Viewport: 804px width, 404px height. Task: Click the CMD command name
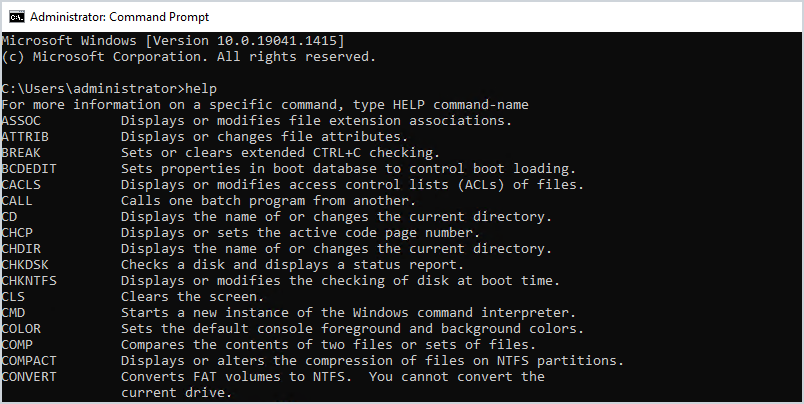click(x=14, y=312)
